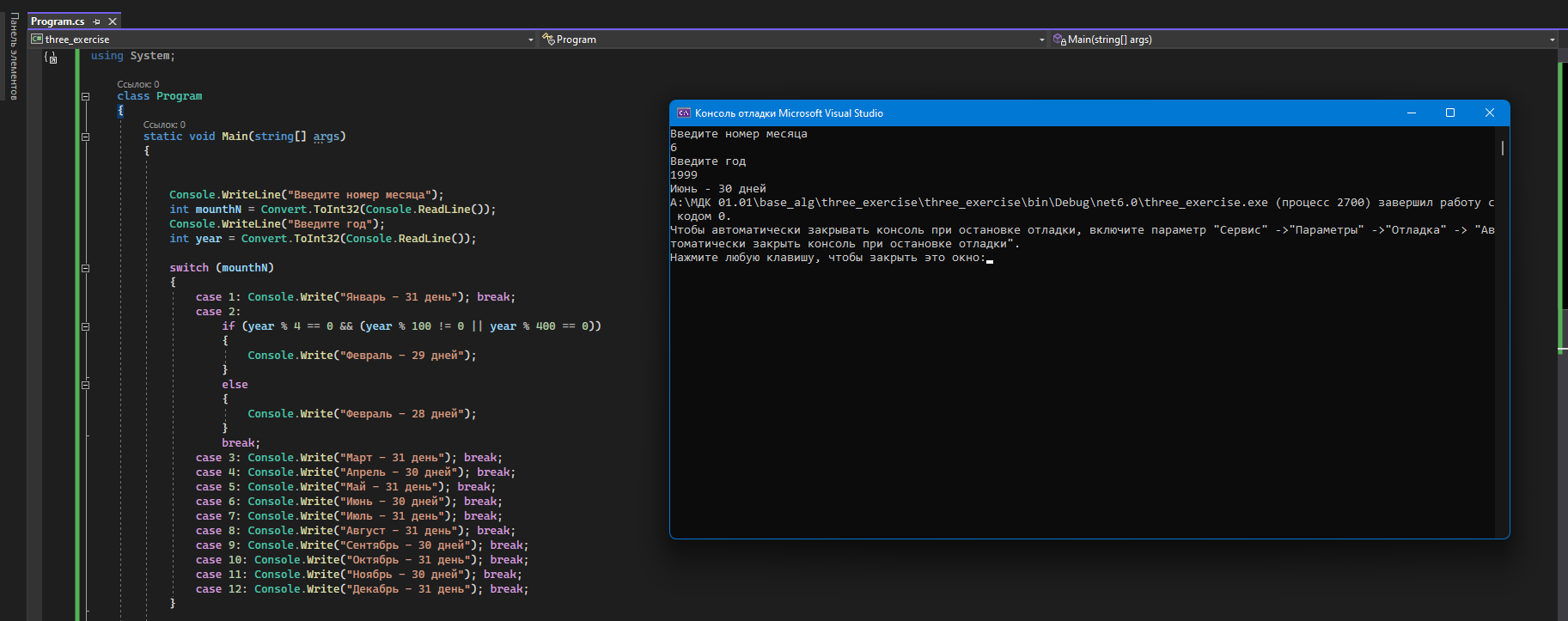Maximize the debug console window
Viewport: 1568px width, 621px height.
click(1450, 113)
